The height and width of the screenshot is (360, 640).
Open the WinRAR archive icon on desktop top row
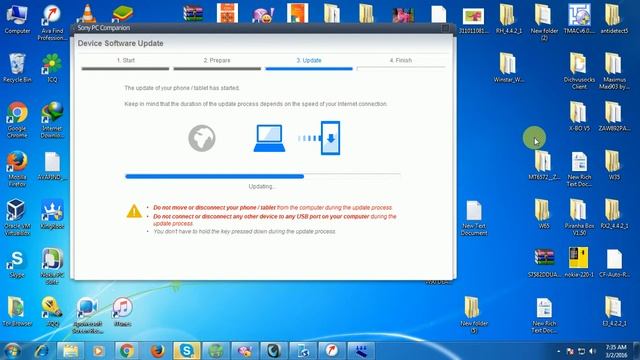click(x=193, y=13)
